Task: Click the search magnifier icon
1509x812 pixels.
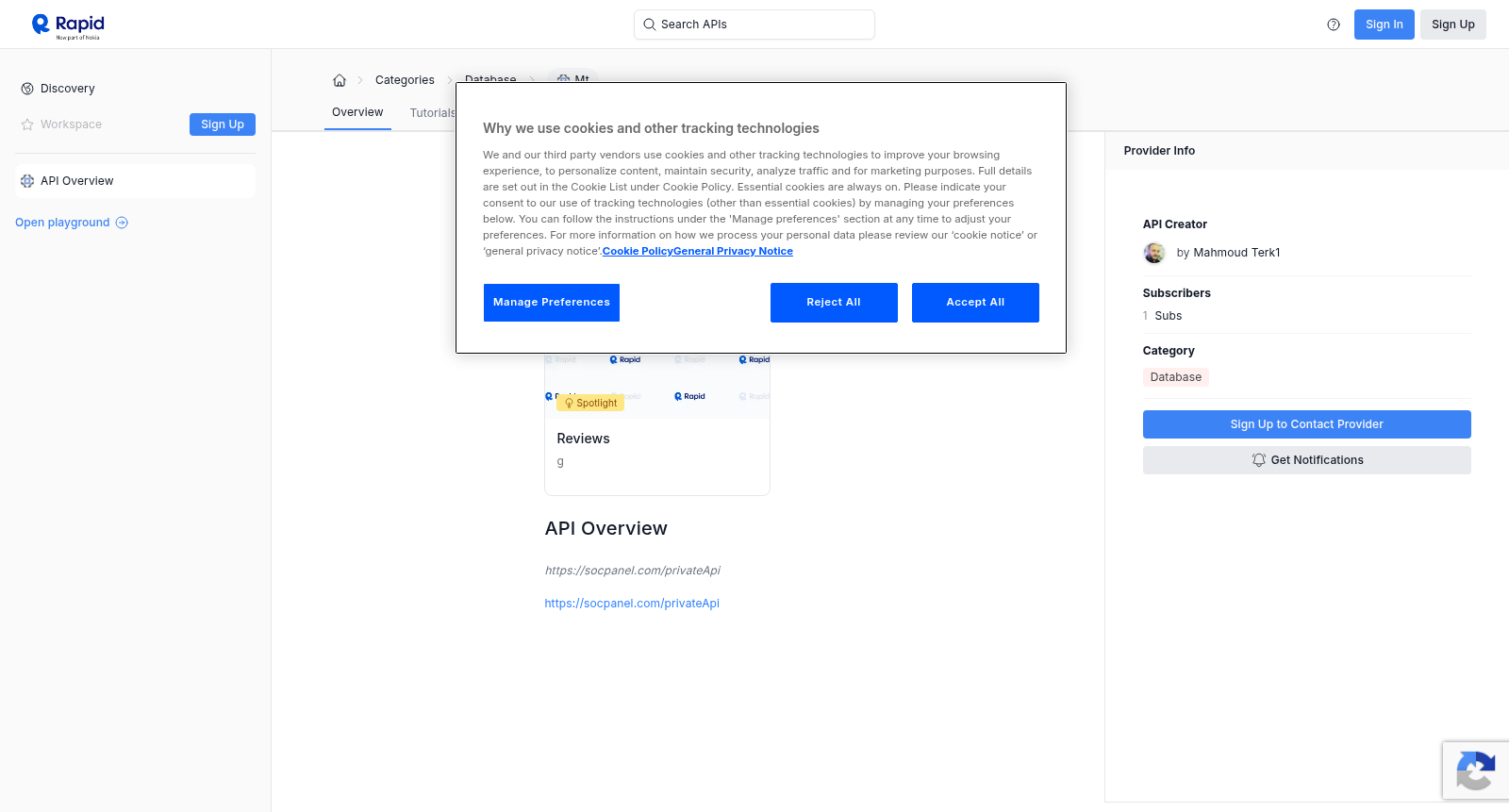Action: coord(649,25)
